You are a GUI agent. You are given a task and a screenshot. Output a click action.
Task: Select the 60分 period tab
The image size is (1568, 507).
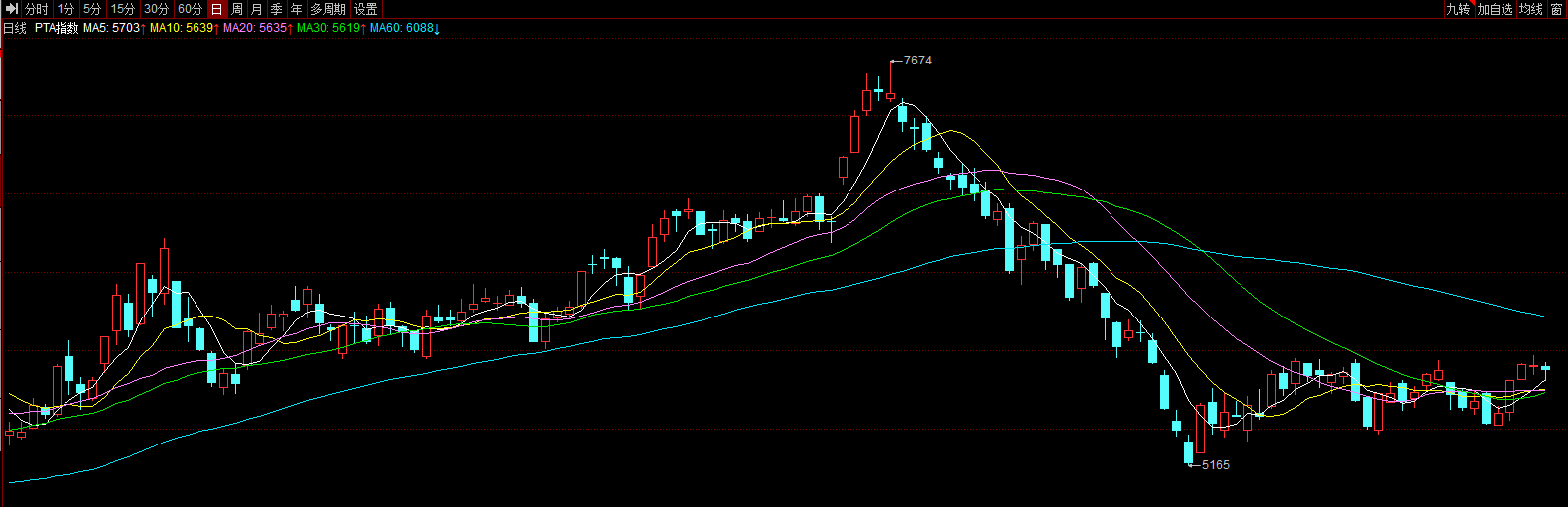pyautogui.click(x=191, y=9)
